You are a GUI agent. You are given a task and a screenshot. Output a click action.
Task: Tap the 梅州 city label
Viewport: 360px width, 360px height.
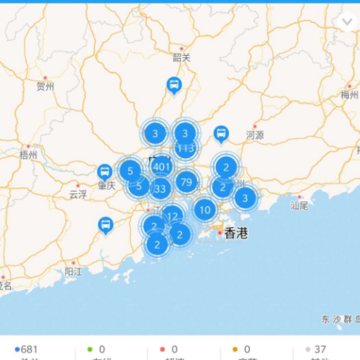pyautogui.click(x=349, y=95)
